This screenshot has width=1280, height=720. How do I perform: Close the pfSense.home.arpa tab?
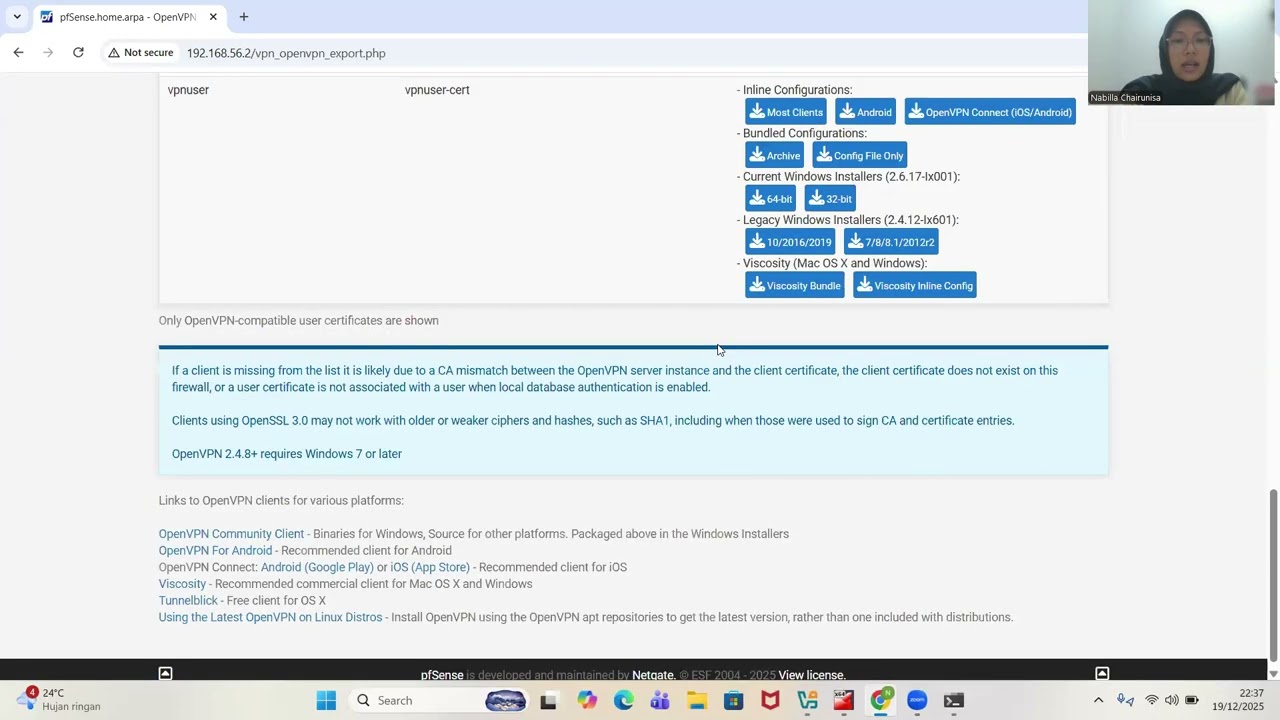point(213,17)
